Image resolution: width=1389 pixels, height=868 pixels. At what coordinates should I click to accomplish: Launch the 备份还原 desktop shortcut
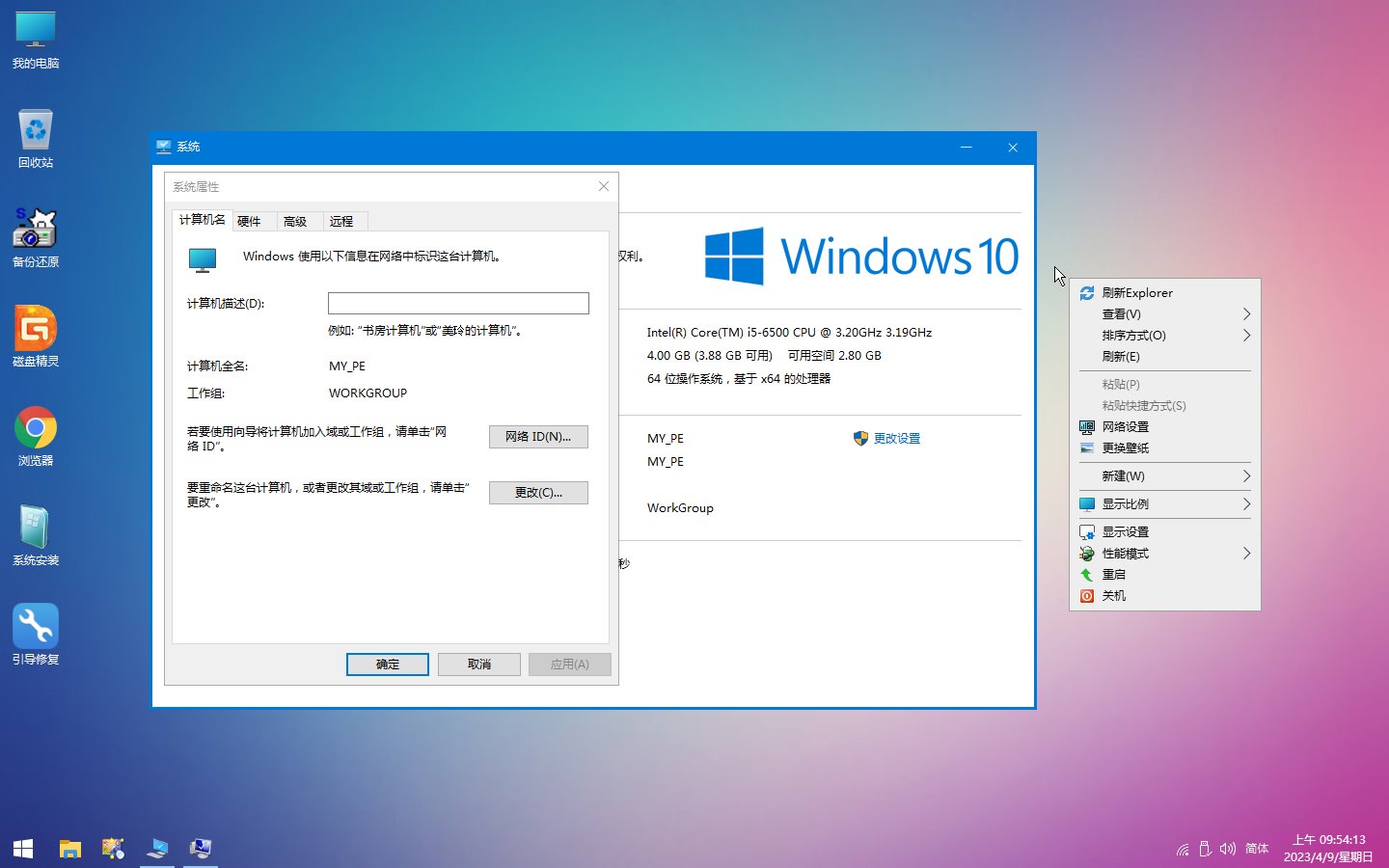coord(36,238)
